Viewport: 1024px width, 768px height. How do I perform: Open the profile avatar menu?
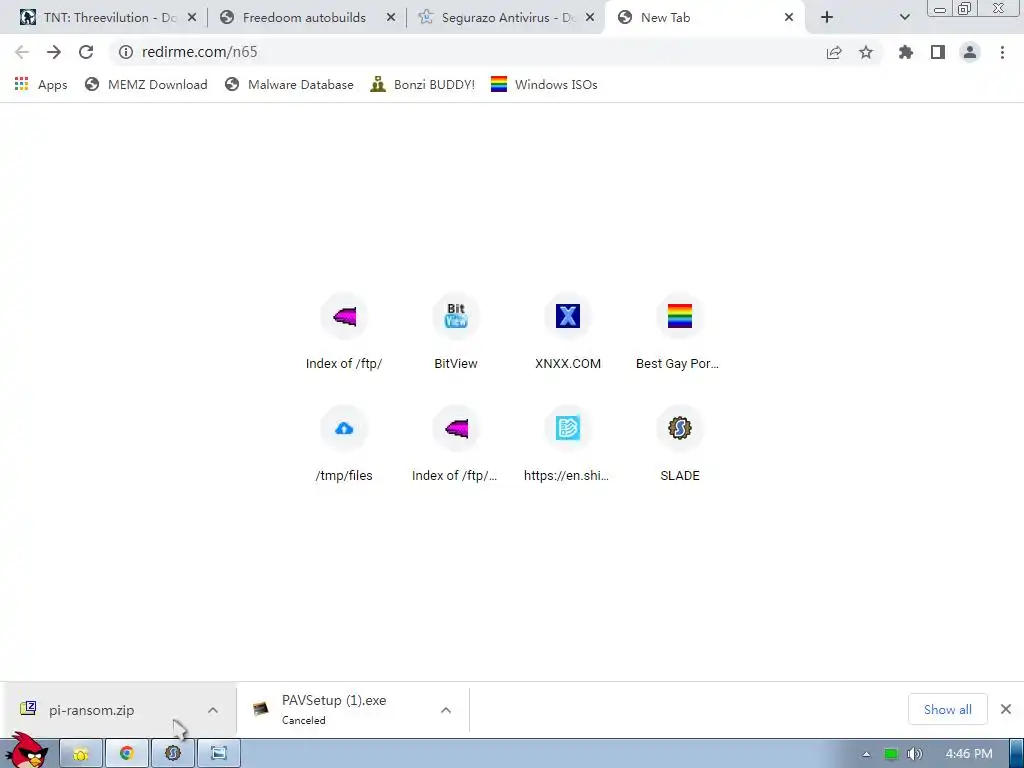point(970,52)
